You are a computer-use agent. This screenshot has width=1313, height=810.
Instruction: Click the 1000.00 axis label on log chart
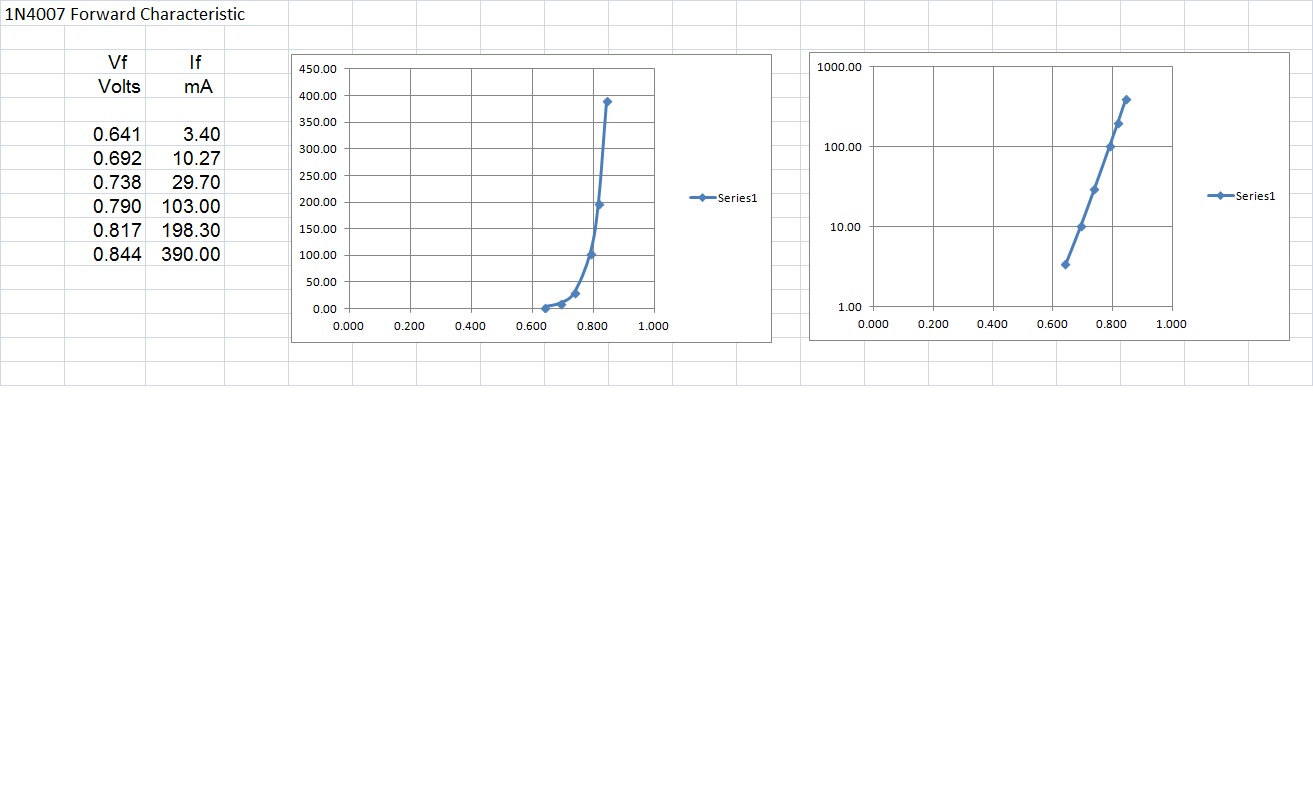(x=839, y=68)
